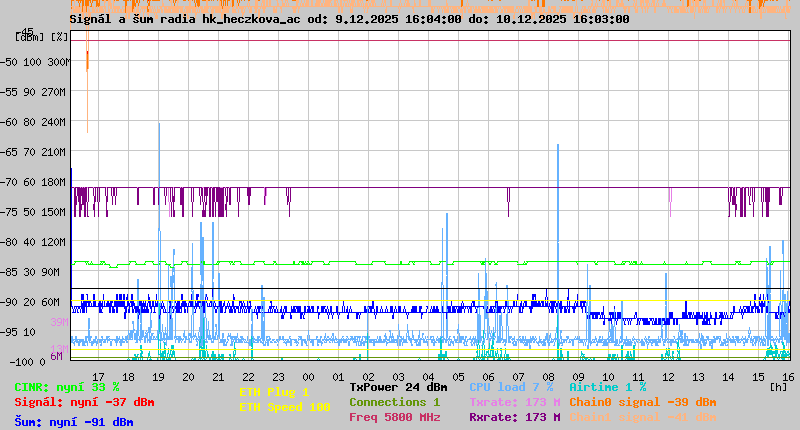This screenshot has height=430, width=800.
Task: Click the CPU load legend label
Action: coord(510,387)
